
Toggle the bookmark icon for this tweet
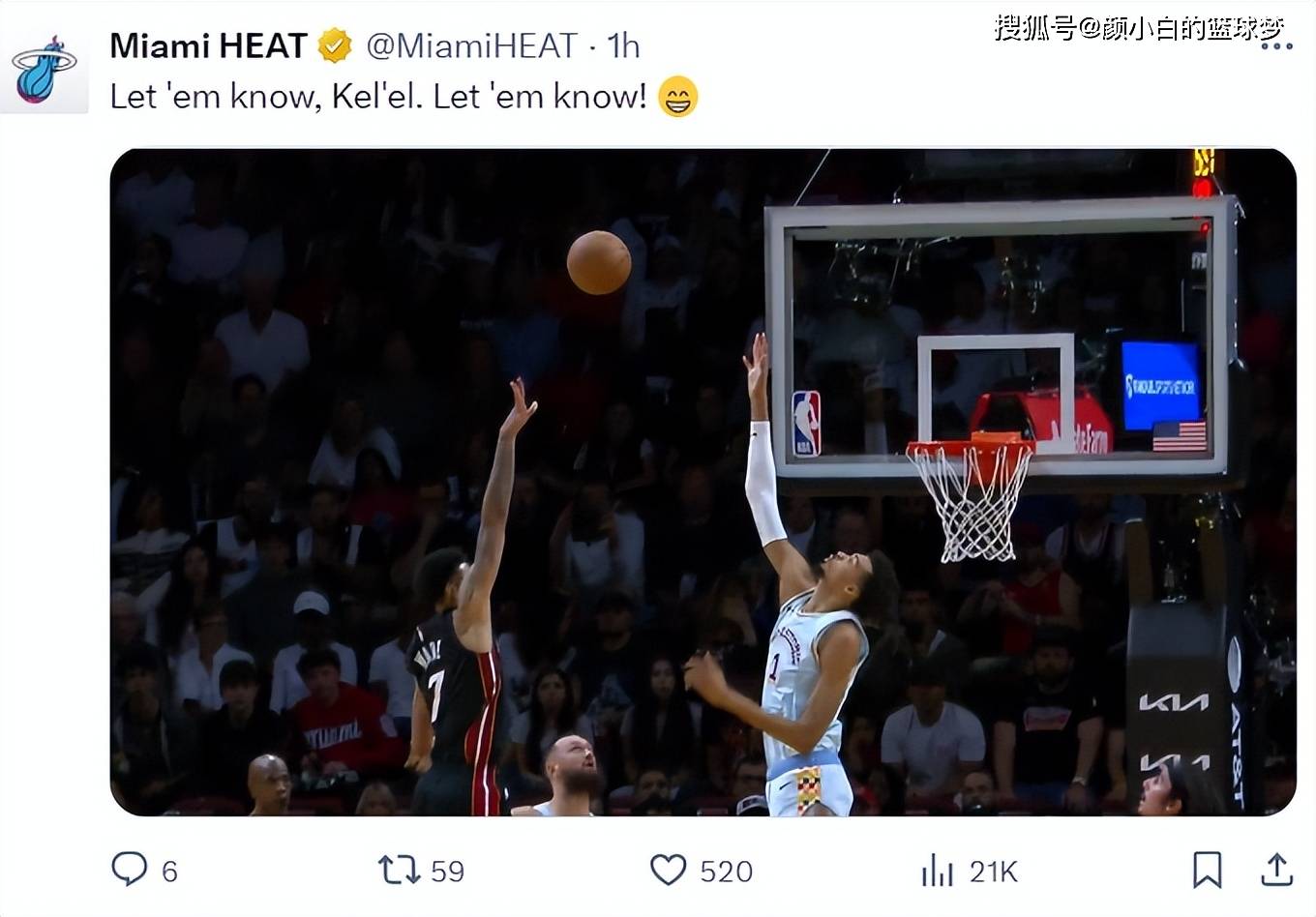[1207, 870]
